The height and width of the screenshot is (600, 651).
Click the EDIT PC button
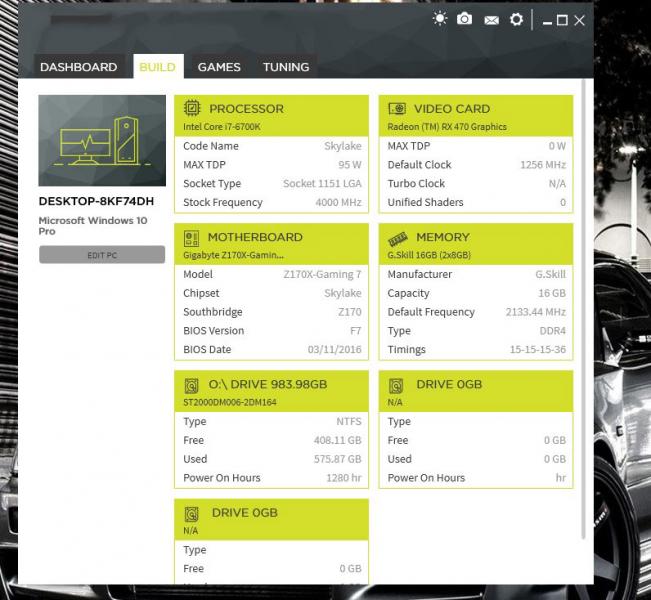point(102,255)
